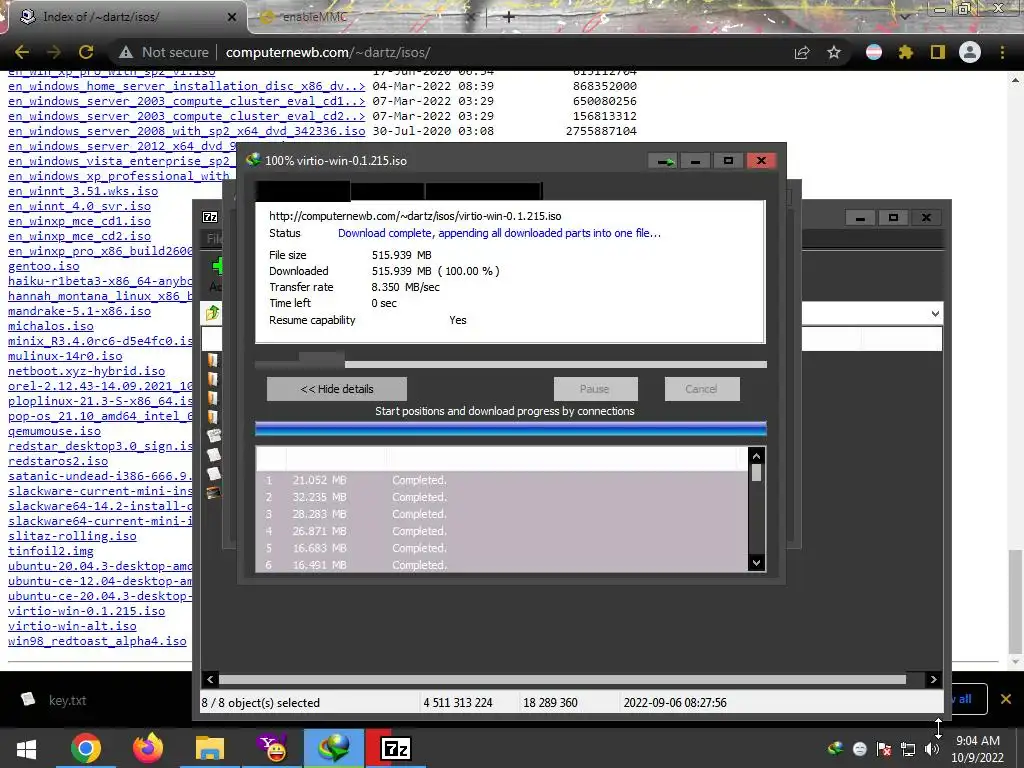The image size is (1024, 768).
Task: Launch Firefox from the taskbar
Action: 148,748
